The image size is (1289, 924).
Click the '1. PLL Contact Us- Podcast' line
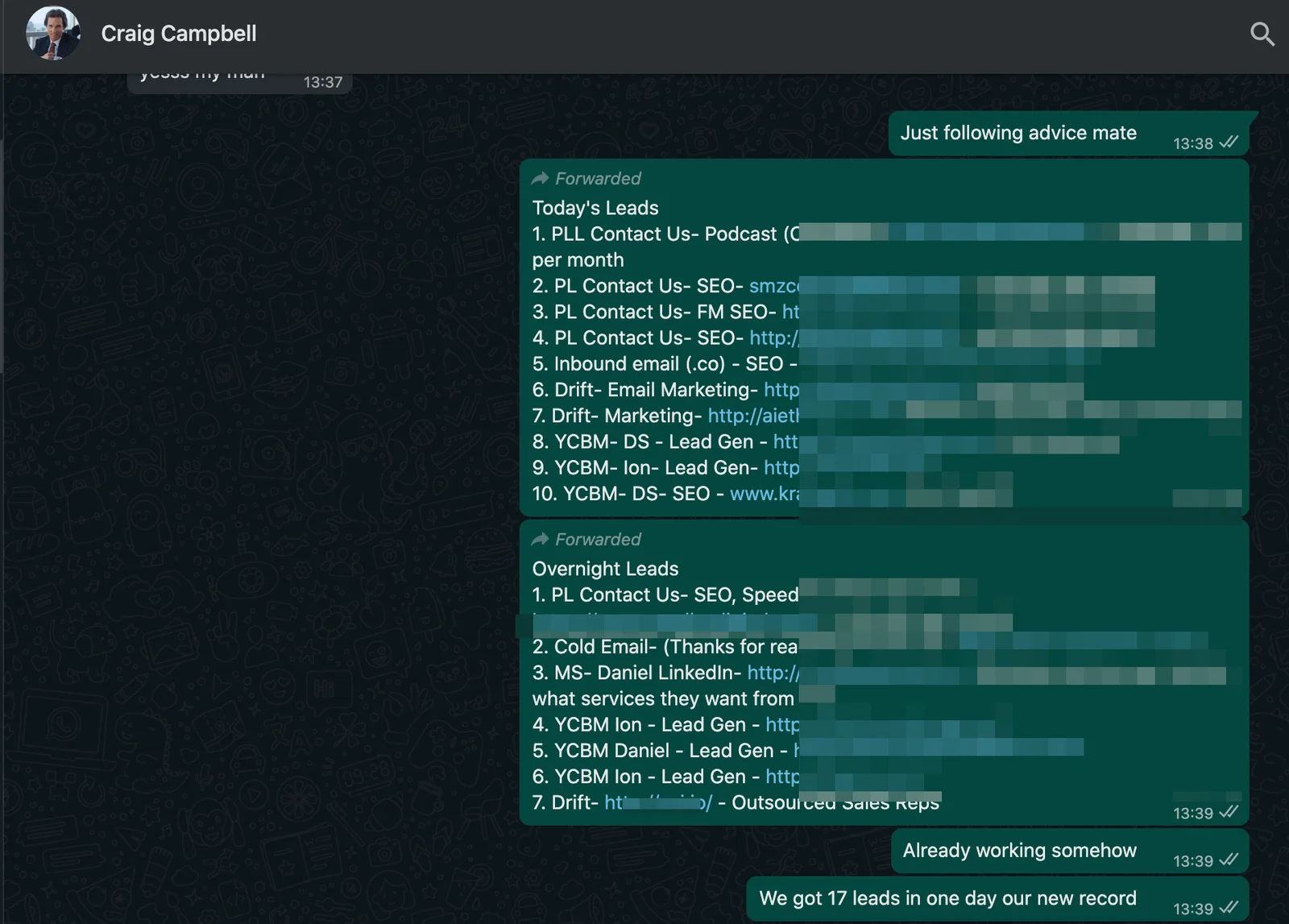point(666,234)
